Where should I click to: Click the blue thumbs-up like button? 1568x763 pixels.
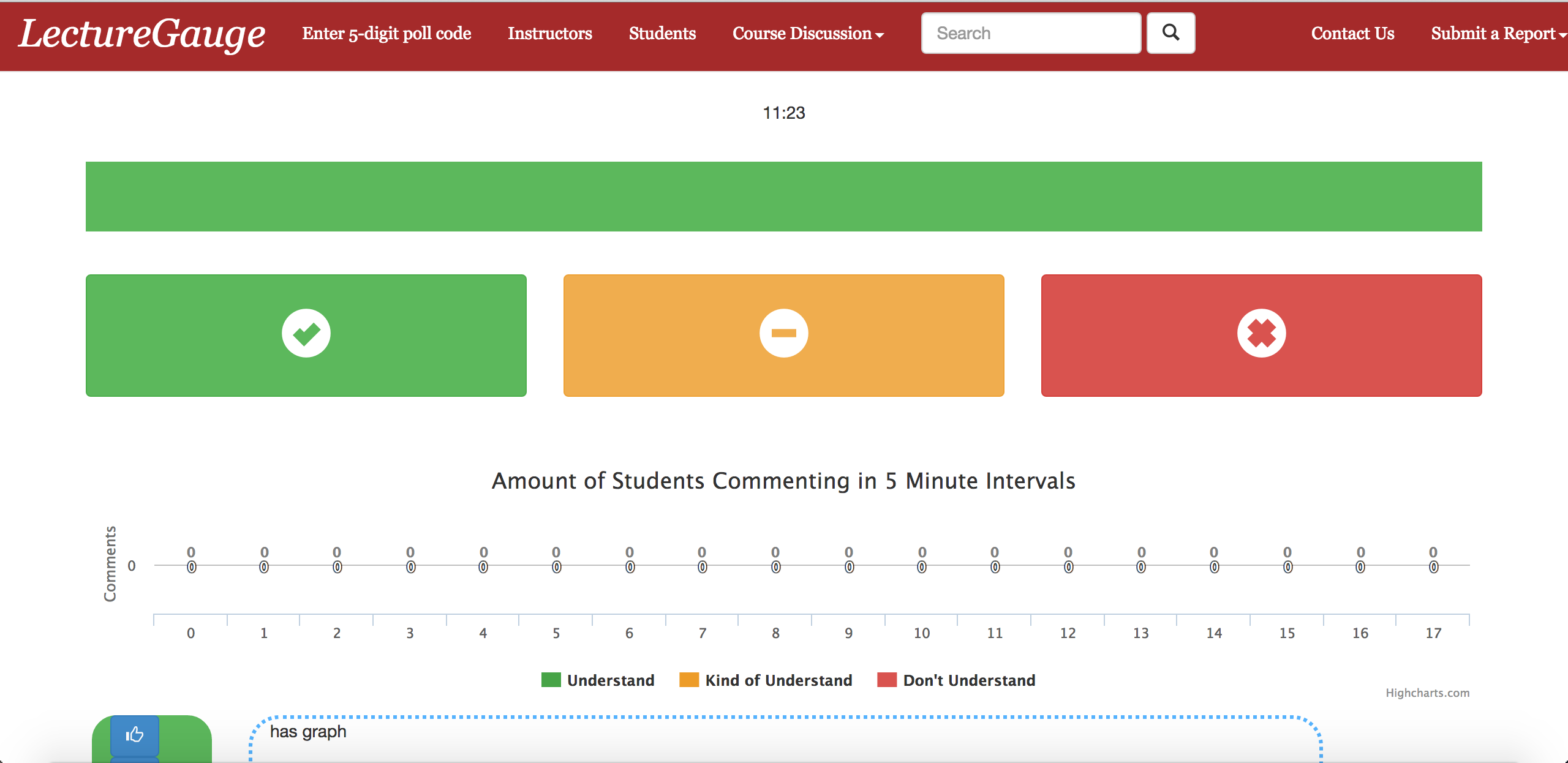coord(135,734)
